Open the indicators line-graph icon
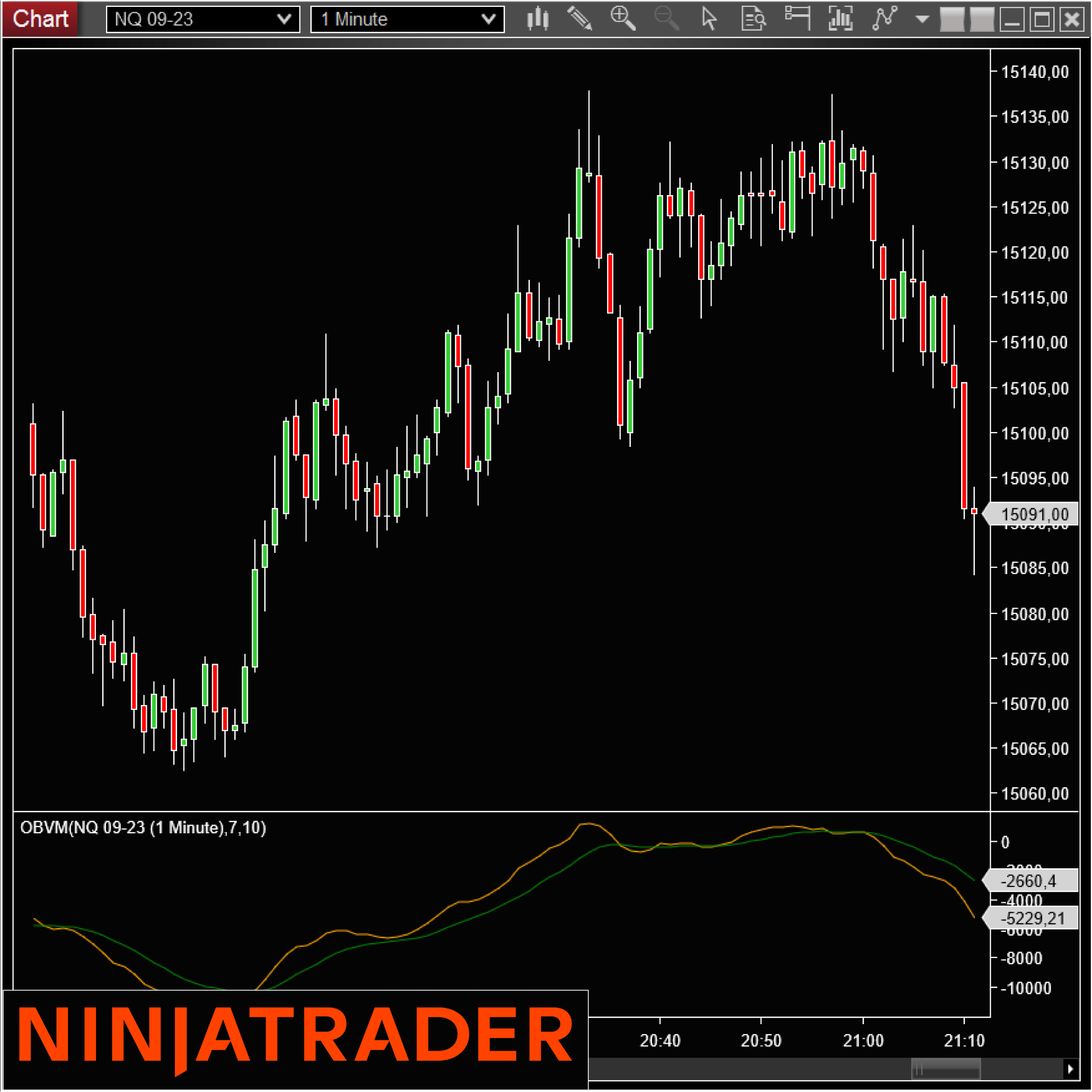Screen dimensions: 1092x1092 [x=885, y=19]
